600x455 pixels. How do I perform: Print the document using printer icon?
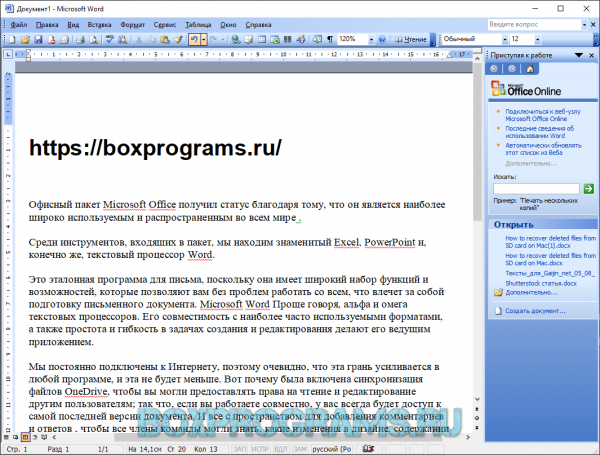(80, 39)
